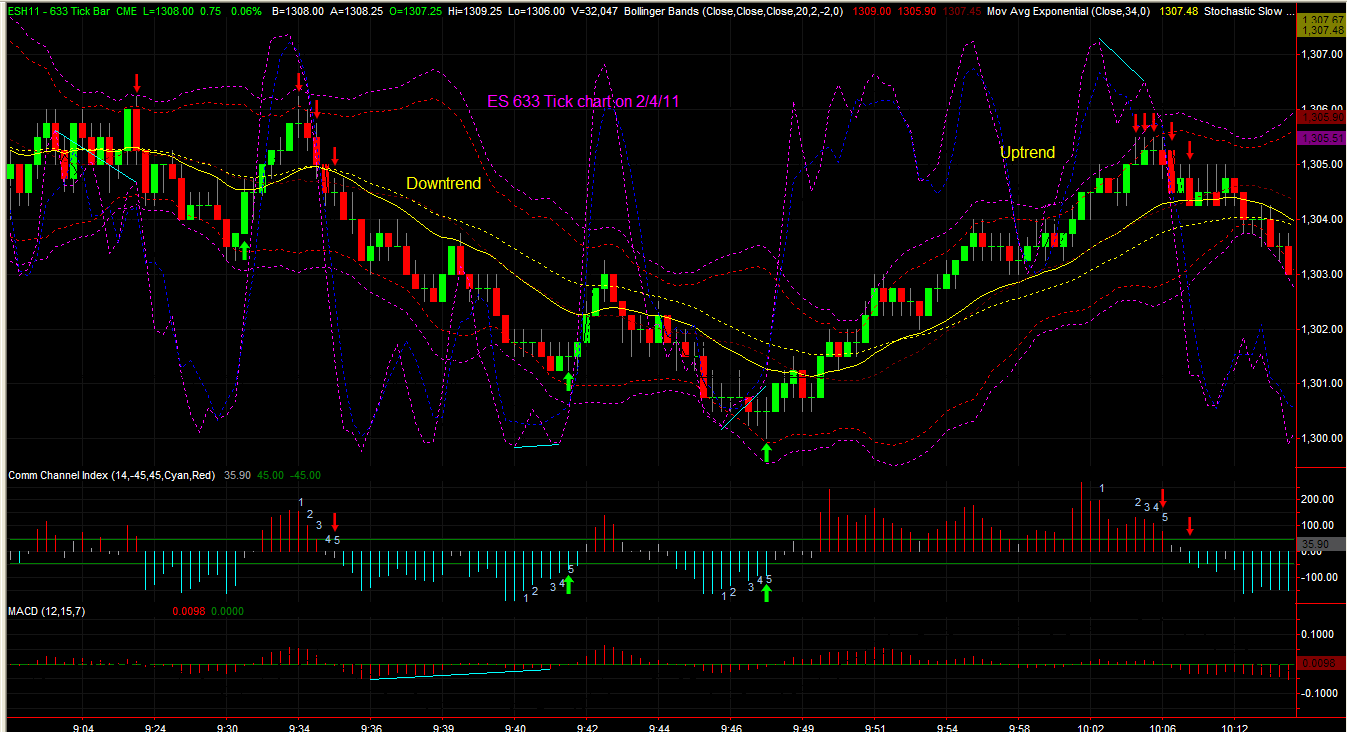The width and height of the screenshot is (1347, 732).
Task: Click the yellow 1307.48 moving average value
Action: 1176,11
